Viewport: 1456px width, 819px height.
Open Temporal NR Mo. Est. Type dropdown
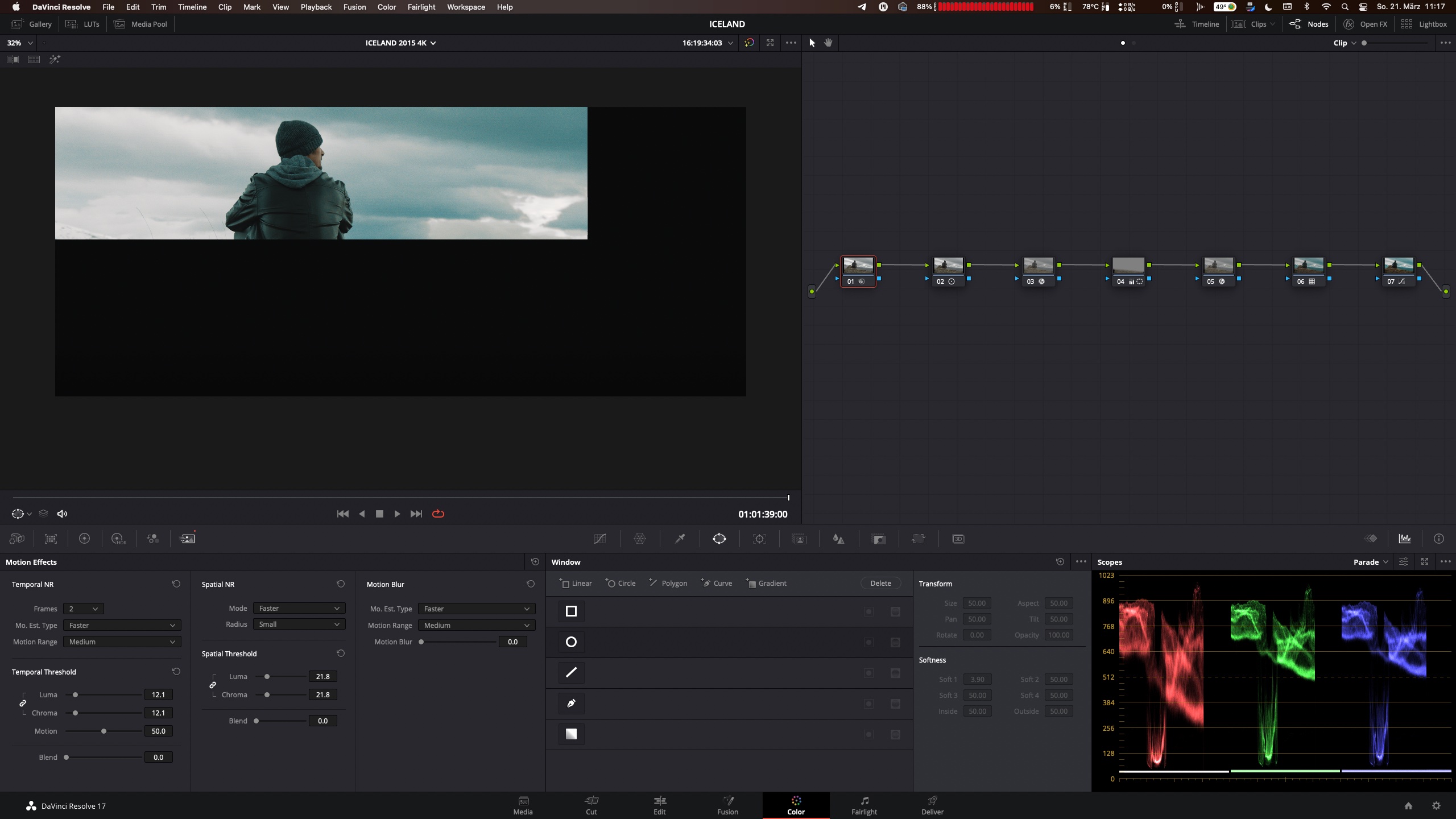pos(122,625)
